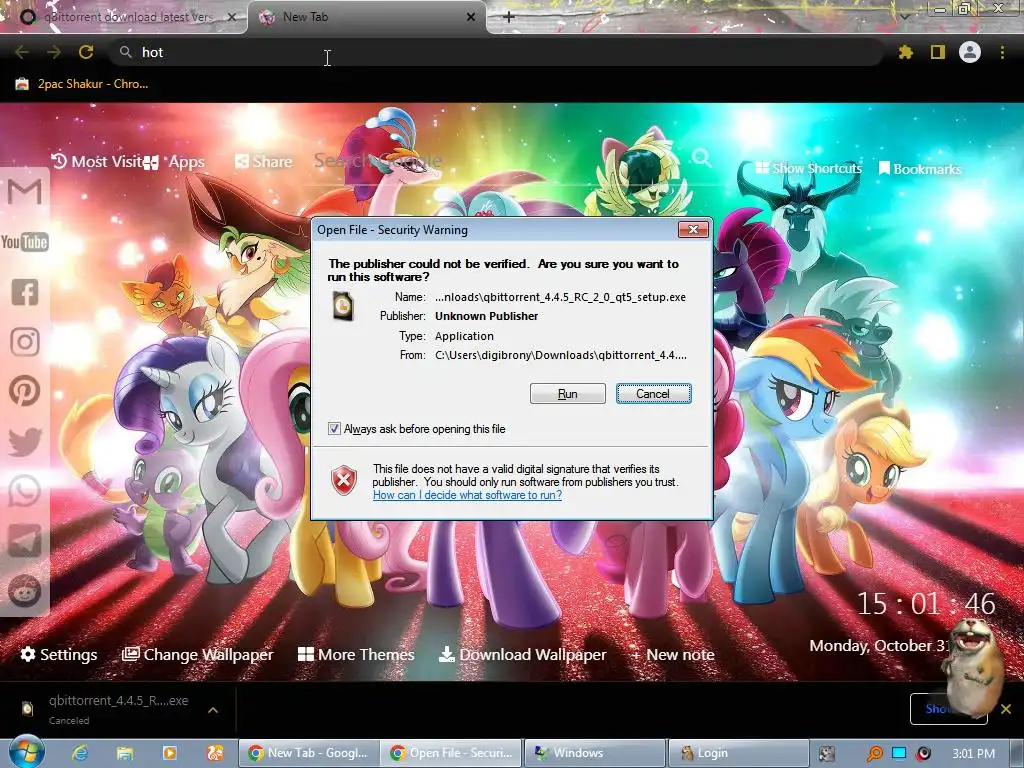Open WhatsApp icon in the sidebar
Viewport: 1024px width, 768px height.
25,491
